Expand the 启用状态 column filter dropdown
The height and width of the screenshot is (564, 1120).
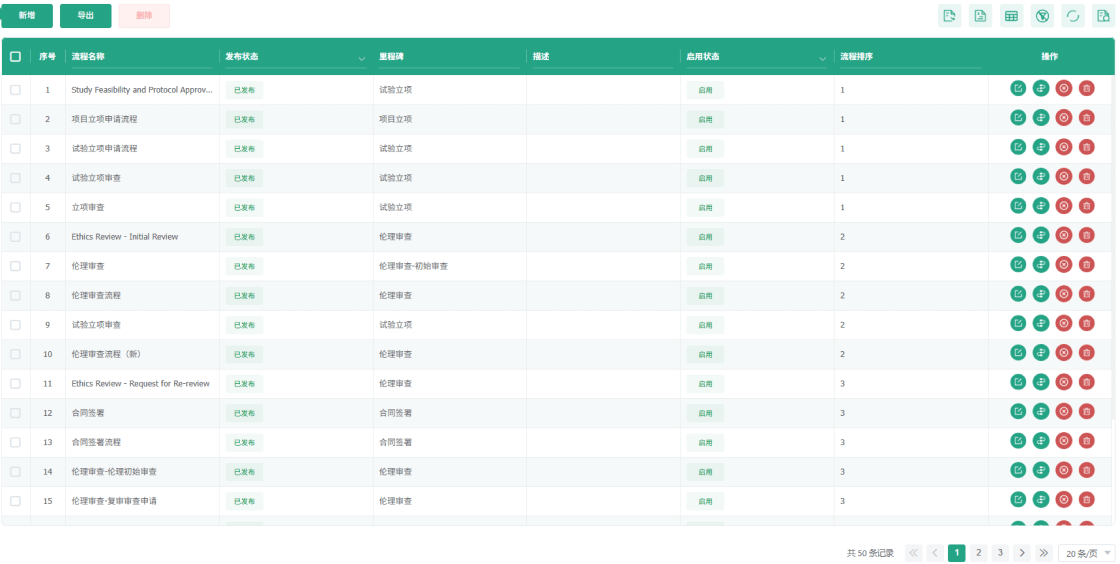[x=822, y=59]
